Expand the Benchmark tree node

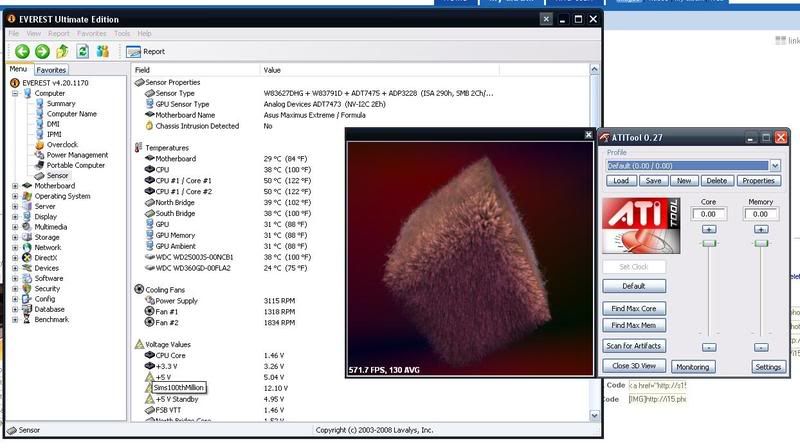coord(14,320)
